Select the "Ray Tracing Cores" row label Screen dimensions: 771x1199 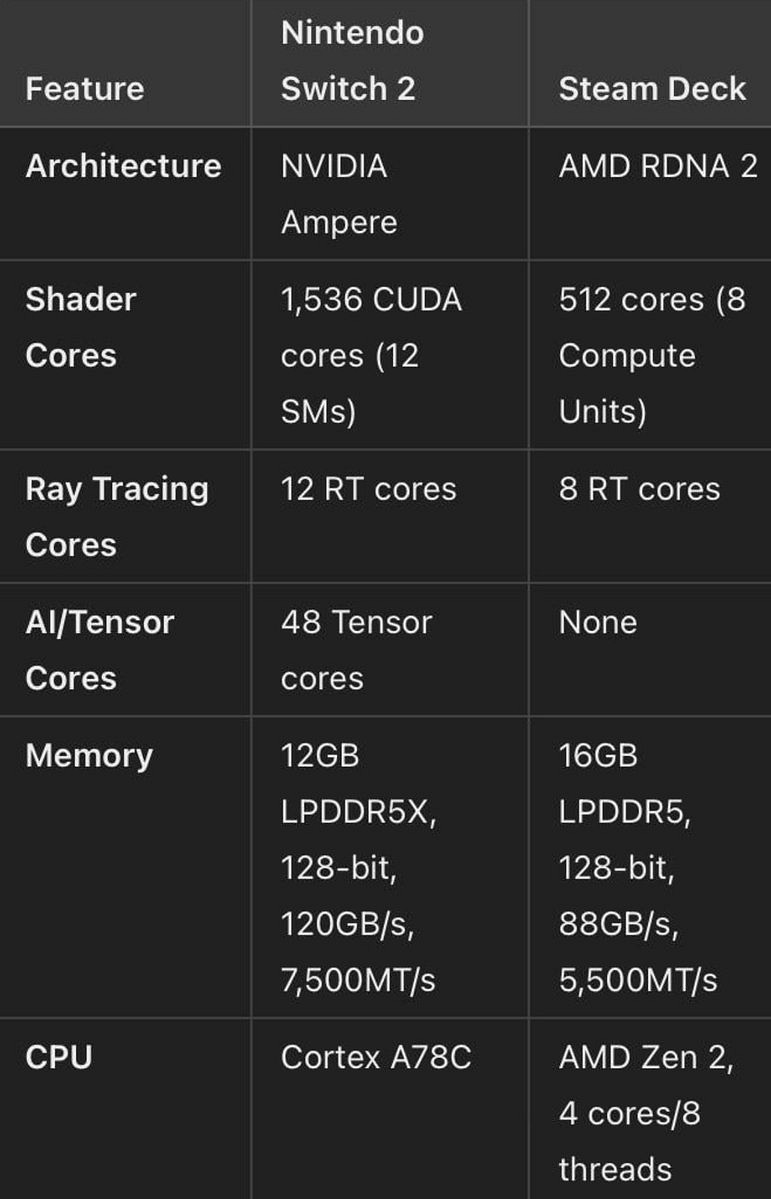click(116, 516)
